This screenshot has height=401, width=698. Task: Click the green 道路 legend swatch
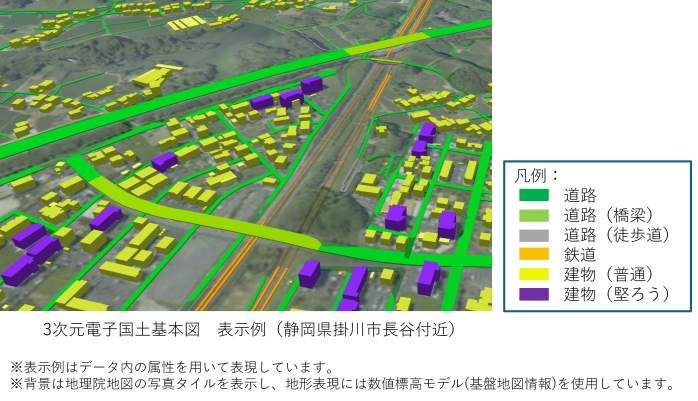click(534, 195)
